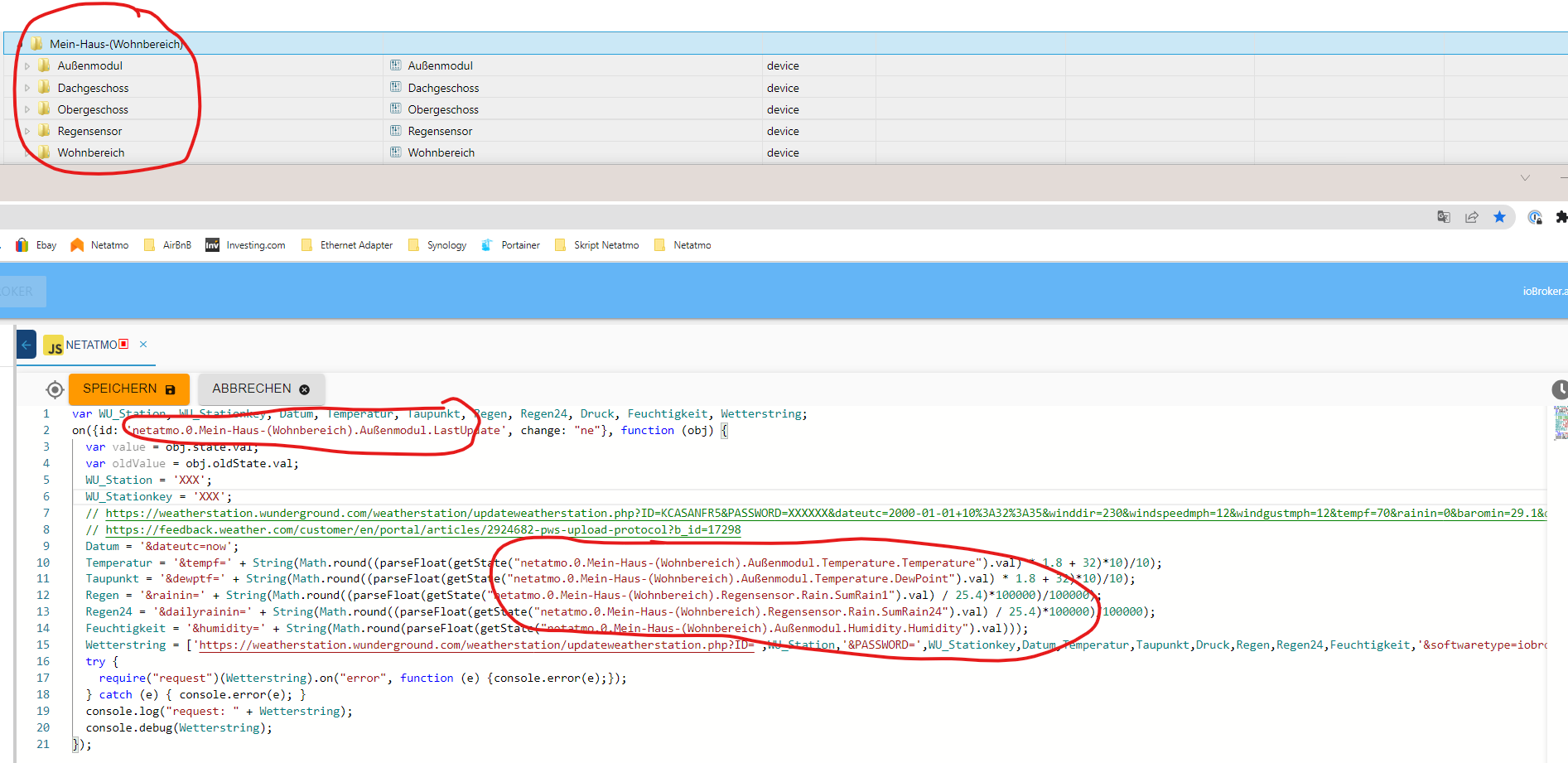1568x763 pixels.
Task: Click the device icon beside Wohnbereich name
Action: (x=396, y=152)
